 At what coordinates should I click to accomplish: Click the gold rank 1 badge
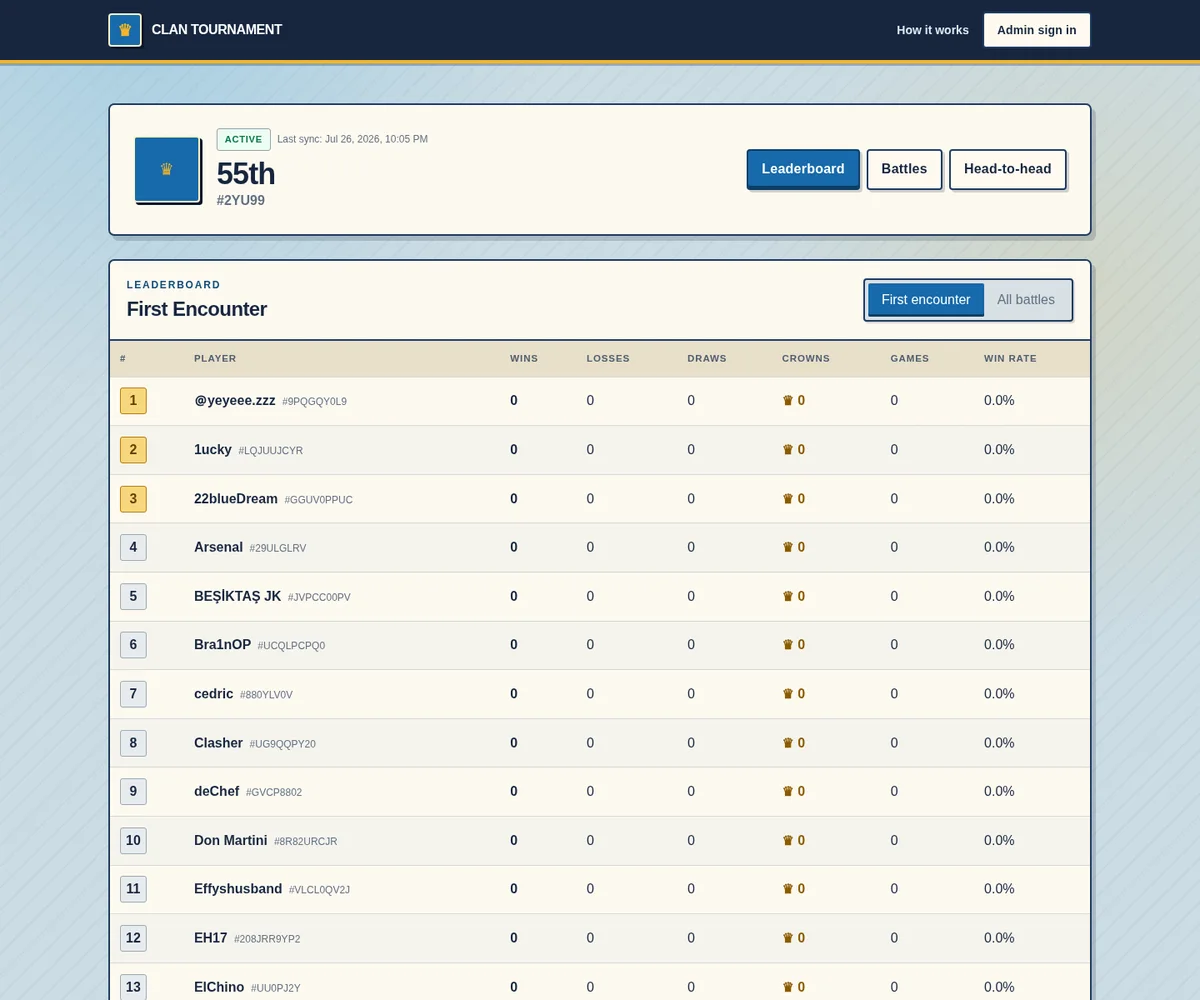(133, 401)
